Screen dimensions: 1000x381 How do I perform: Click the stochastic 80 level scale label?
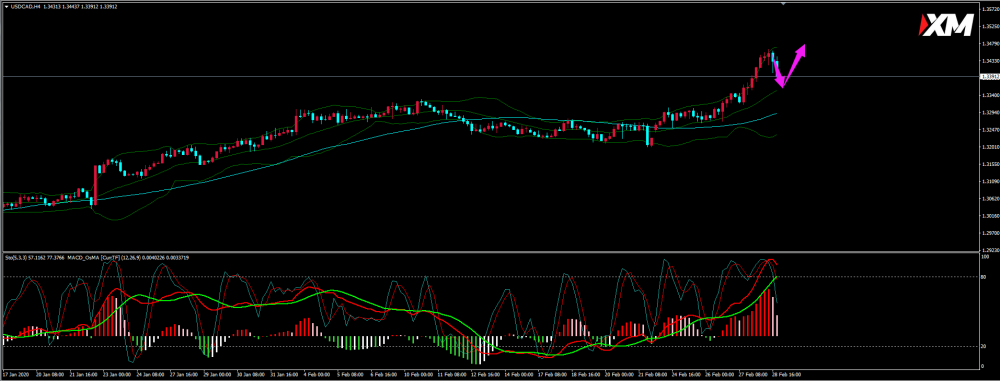[984, 276]
